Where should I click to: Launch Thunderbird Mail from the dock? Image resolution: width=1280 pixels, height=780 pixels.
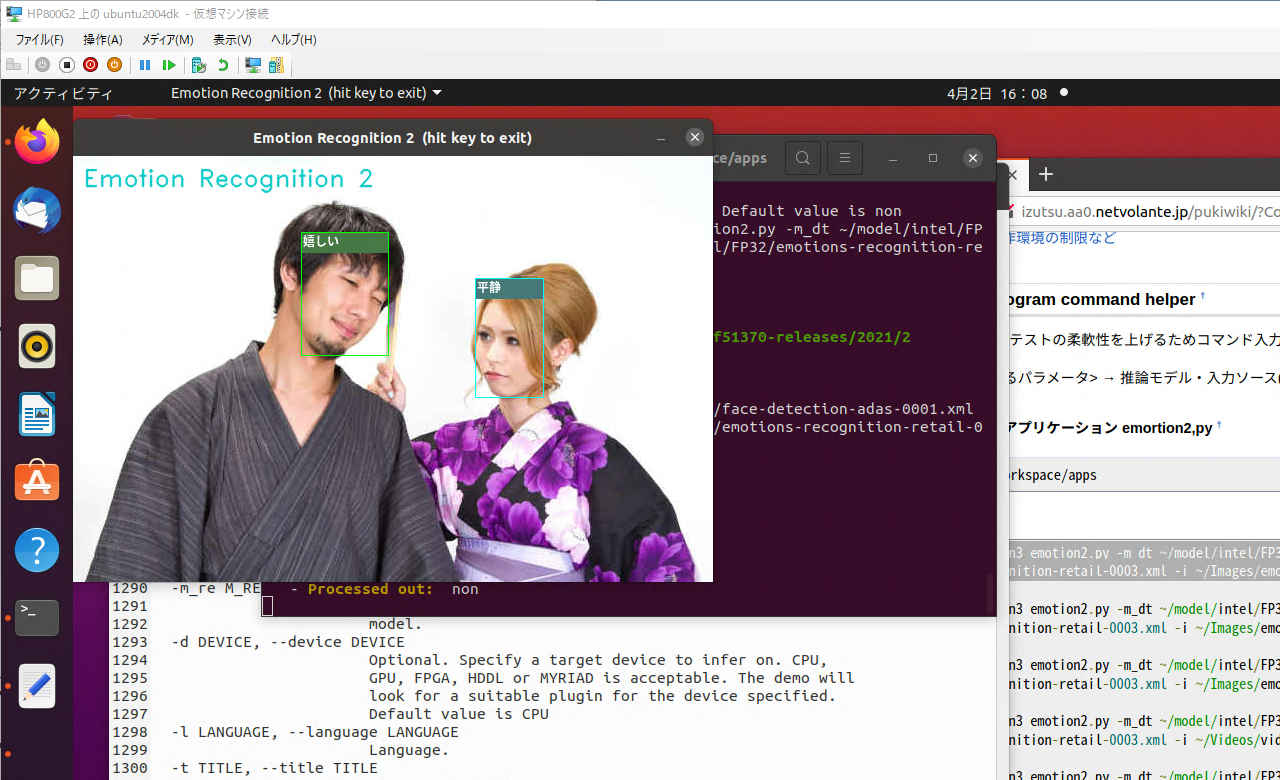pos(37,210)
